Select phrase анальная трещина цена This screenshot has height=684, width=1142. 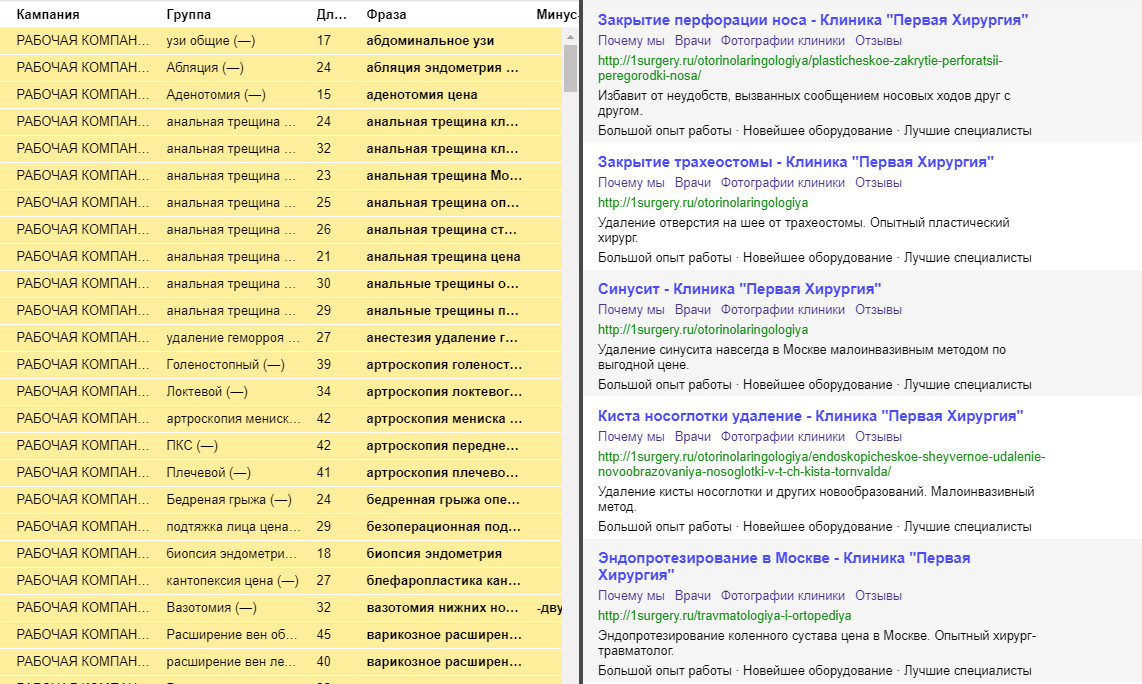click(x=444, y=256)
